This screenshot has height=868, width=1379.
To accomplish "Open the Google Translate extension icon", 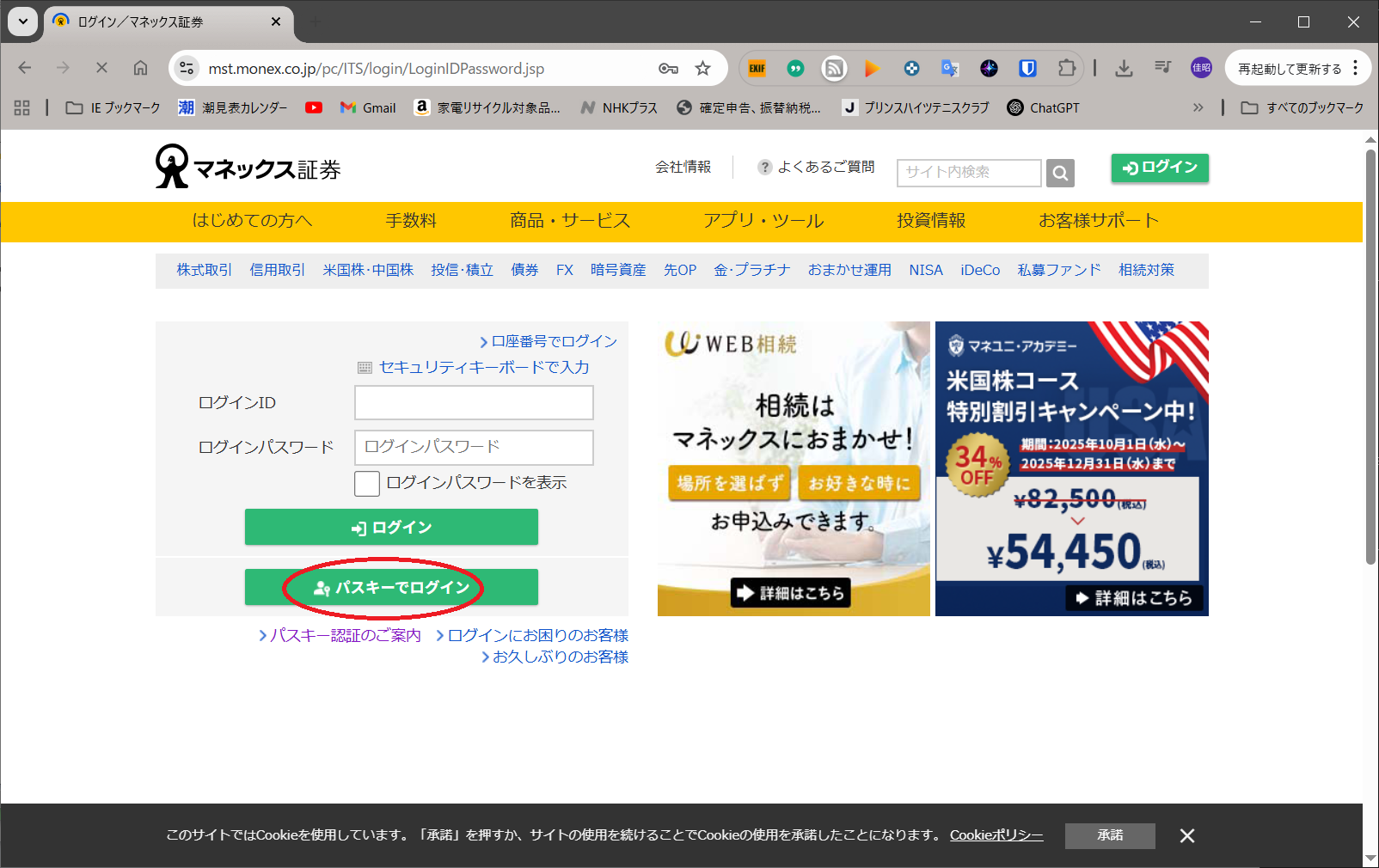I will click(950, 69).
